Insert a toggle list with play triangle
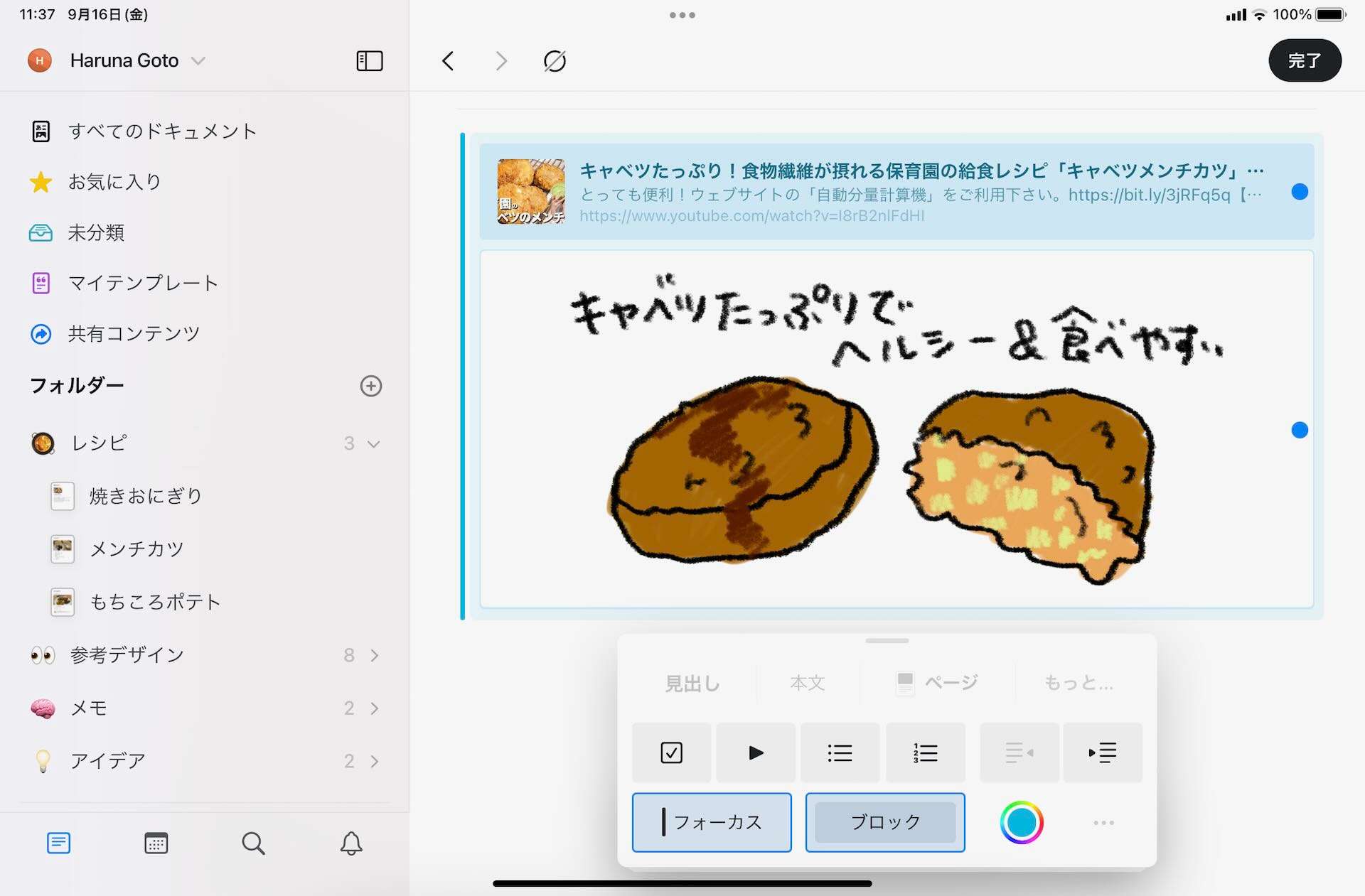This screenshot has width=1365, height=896. (x=756, y=752)
